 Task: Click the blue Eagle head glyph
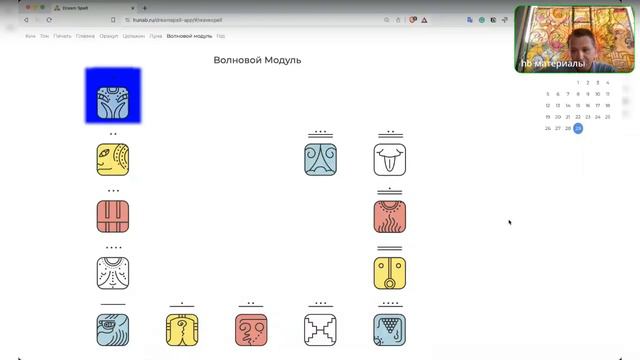[x=113, y=330]
